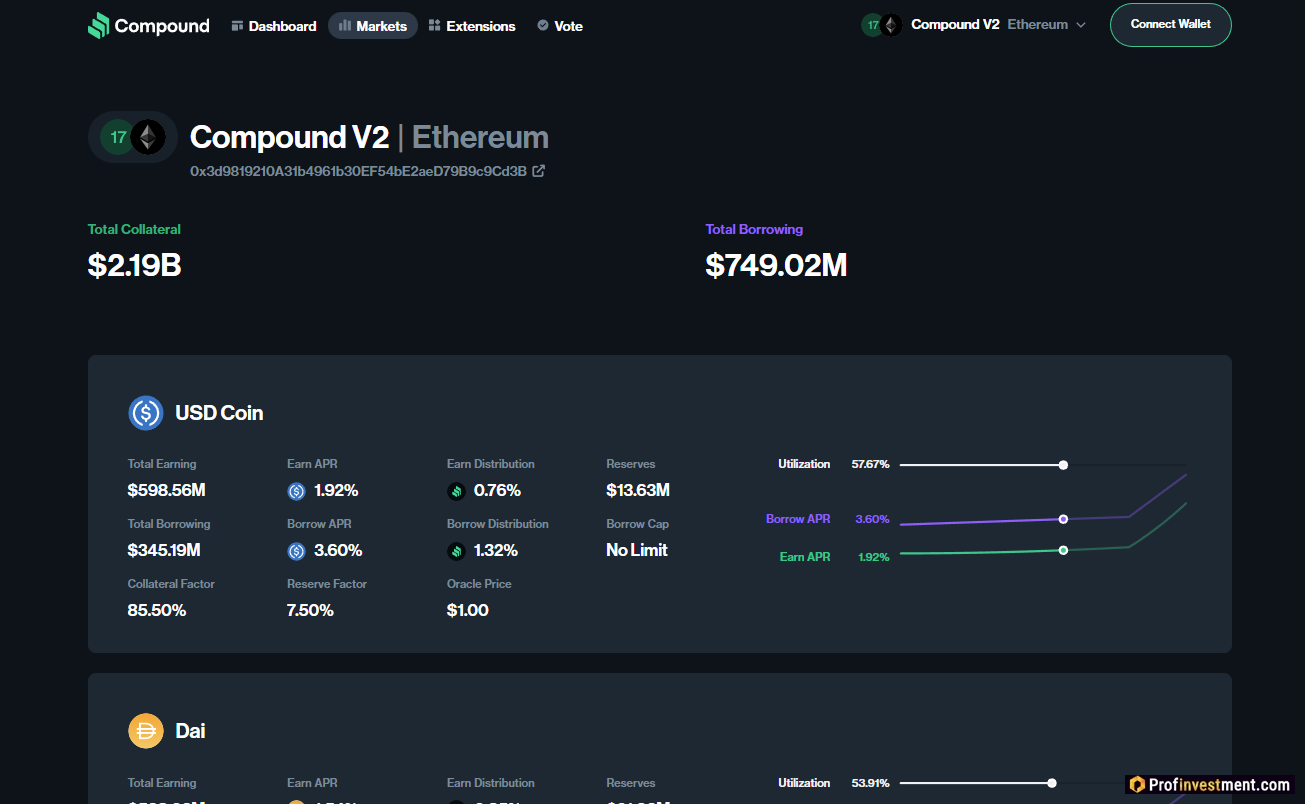This screenshot has width=1305, height=804.
Task: Click USD Coin Total Borrowing $345.19M
Action: (x=164, y=550)
